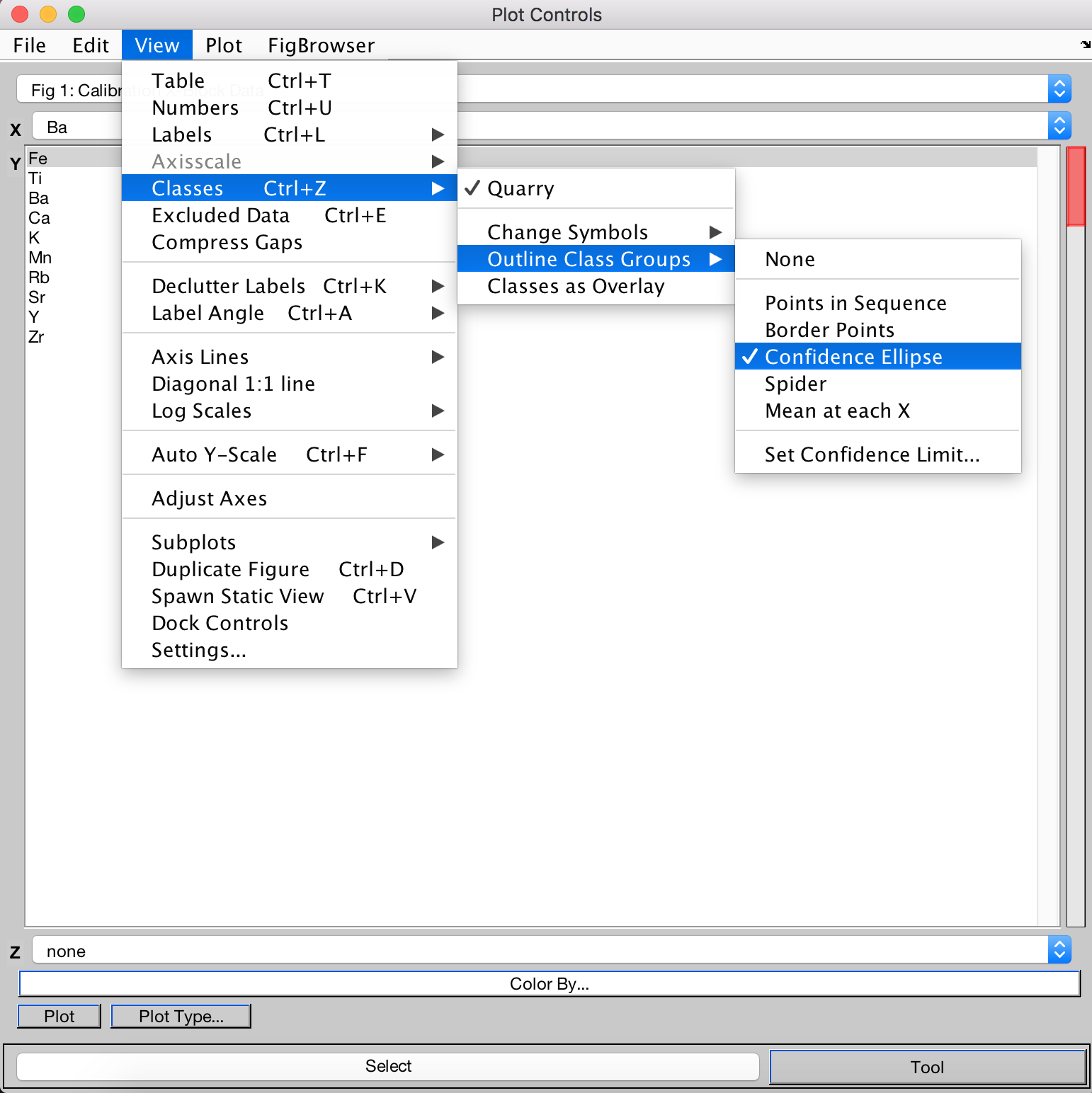Screen dimensions: 1092x1093
Task: Toggle the Quarry class checkmark
Action: pyautogui.click(x=521, y=189)
